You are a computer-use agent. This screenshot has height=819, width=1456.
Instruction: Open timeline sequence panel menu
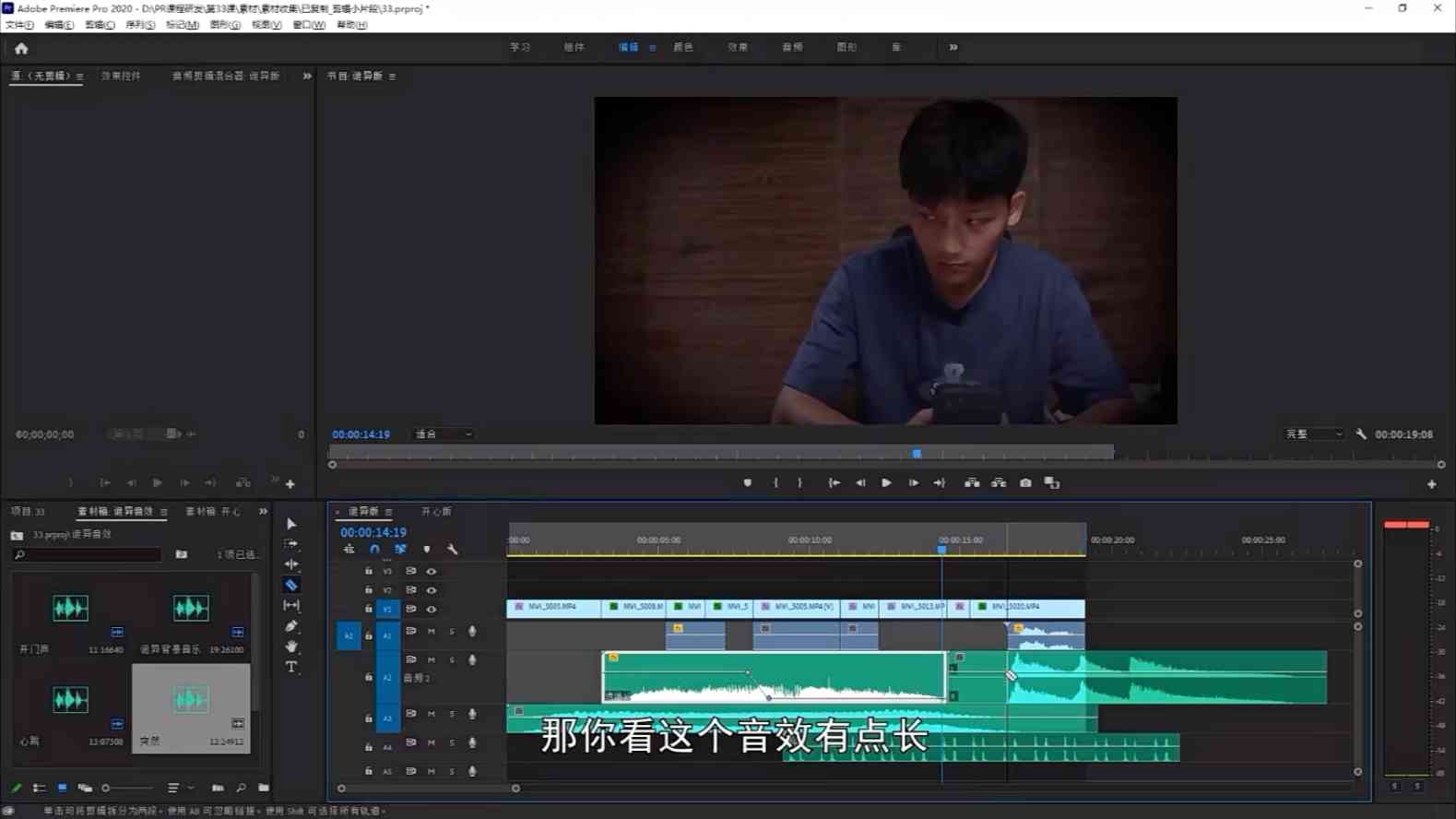click(x=389, y=512)
